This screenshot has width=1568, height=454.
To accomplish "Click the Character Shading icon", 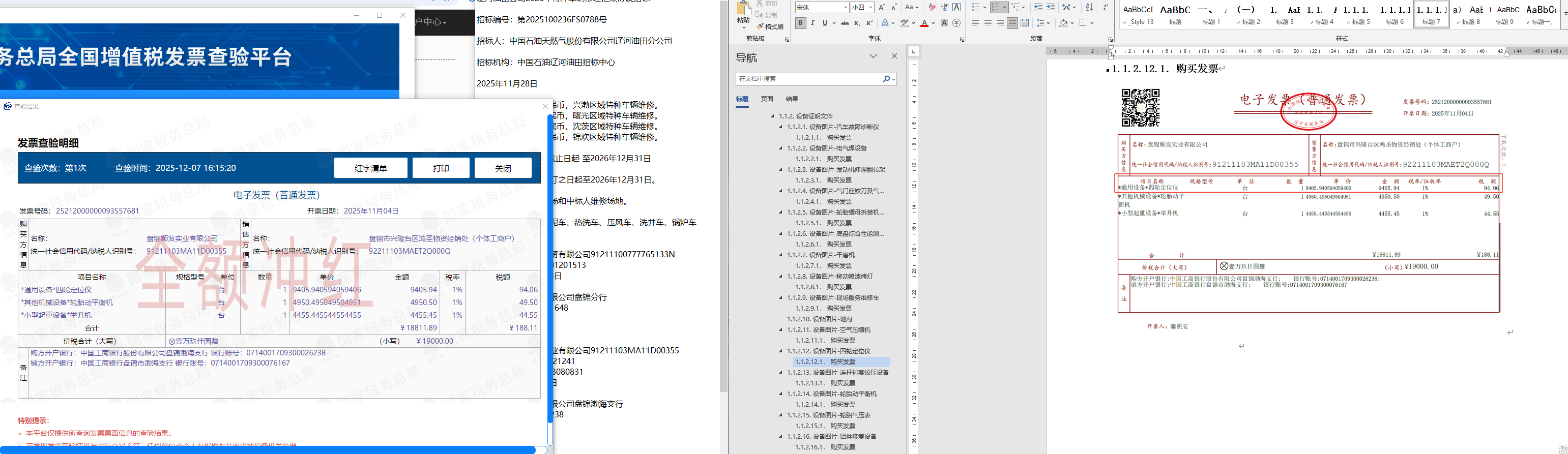I will [x=944, y=23].
